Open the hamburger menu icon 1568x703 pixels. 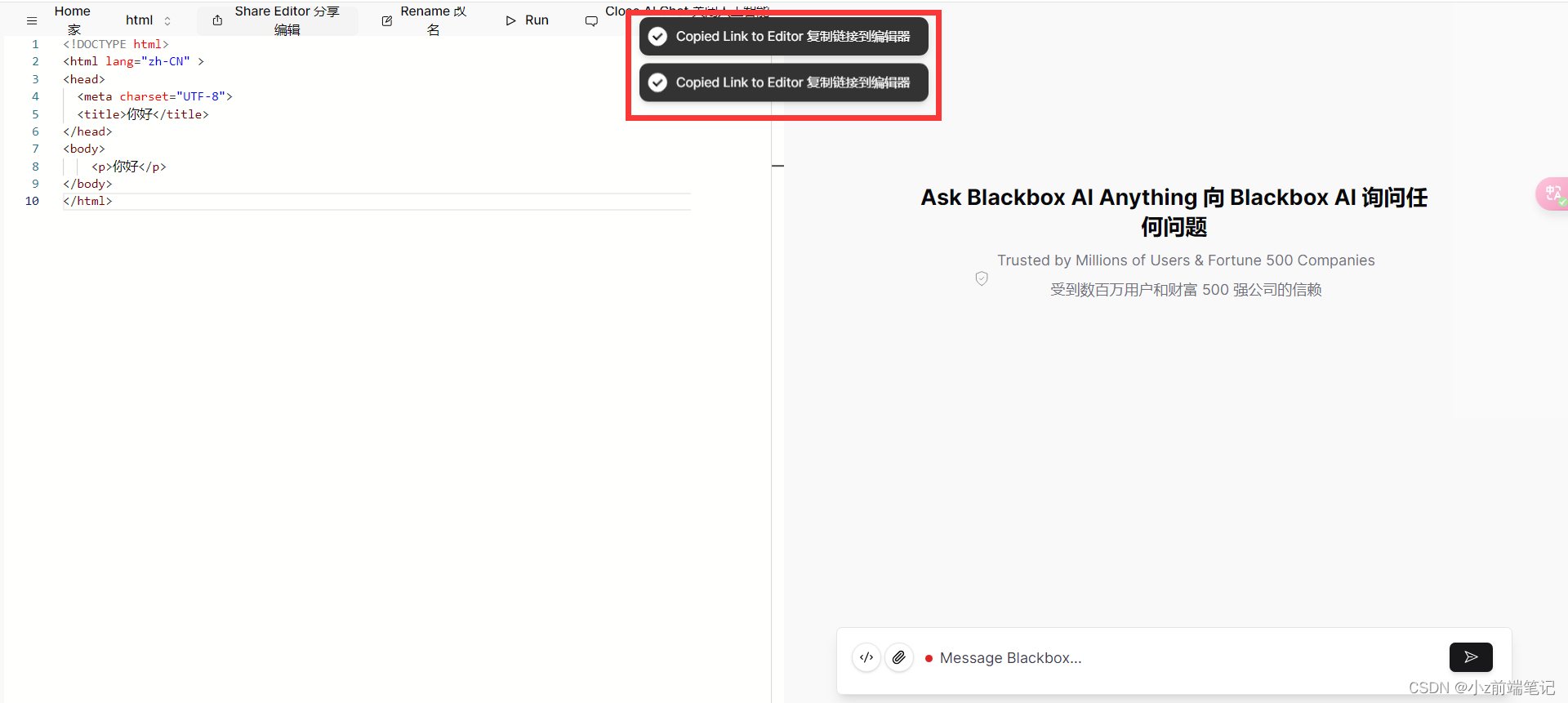click(x=32, y=21)
